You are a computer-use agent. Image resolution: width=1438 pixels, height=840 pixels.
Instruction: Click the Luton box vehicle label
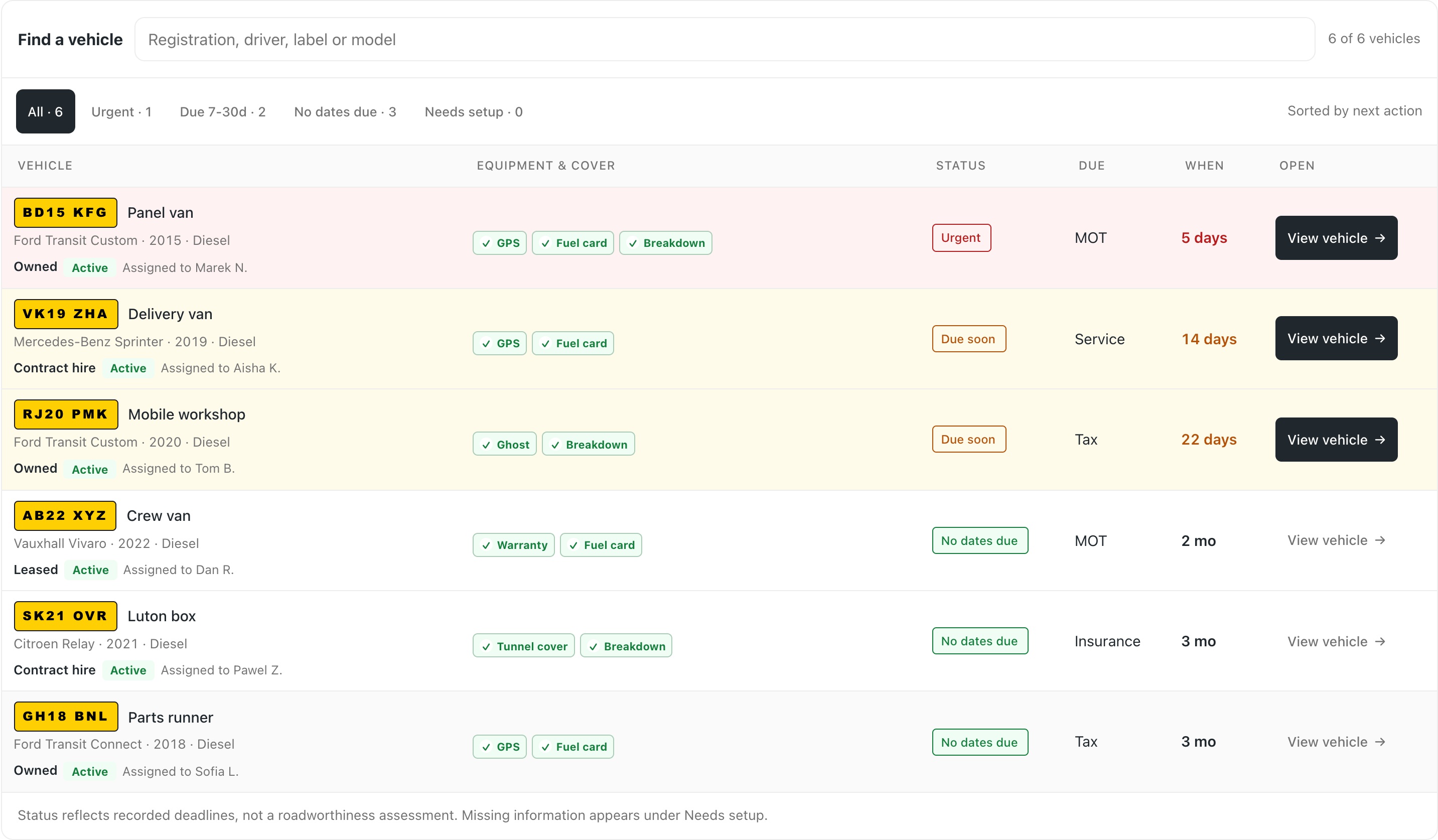162,616
